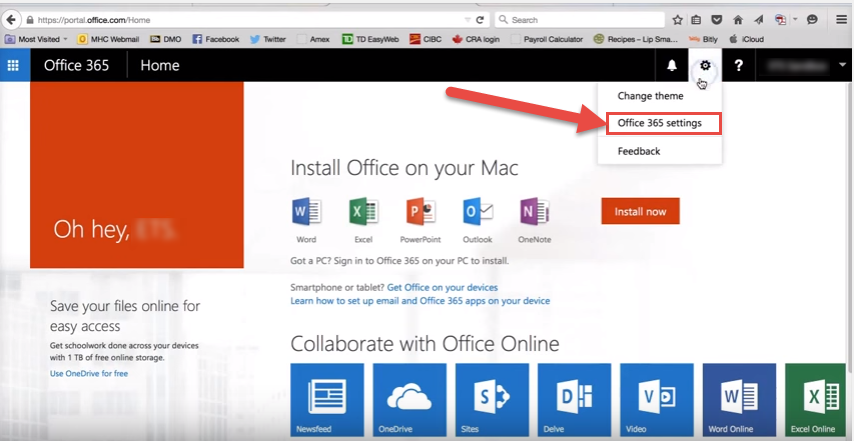
Task: Open the CIBC bookmark
Action: 425,39
